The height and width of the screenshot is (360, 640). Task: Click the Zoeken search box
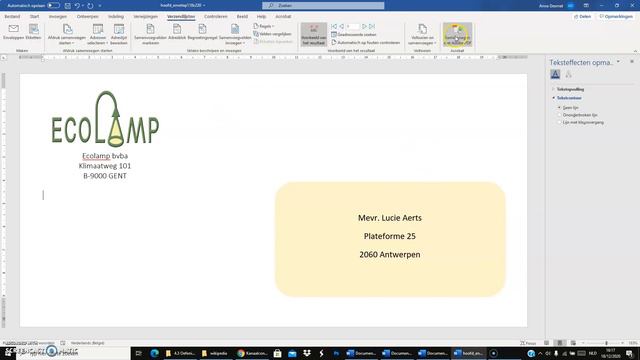323,6
